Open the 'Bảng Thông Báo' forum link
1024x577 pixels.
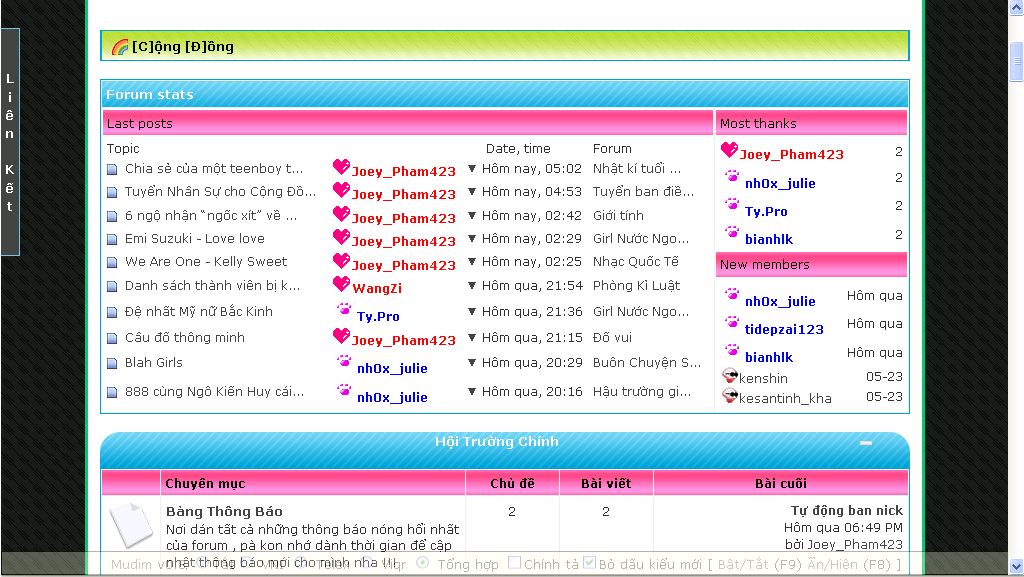pyautogui.click(x=224, y=512)
